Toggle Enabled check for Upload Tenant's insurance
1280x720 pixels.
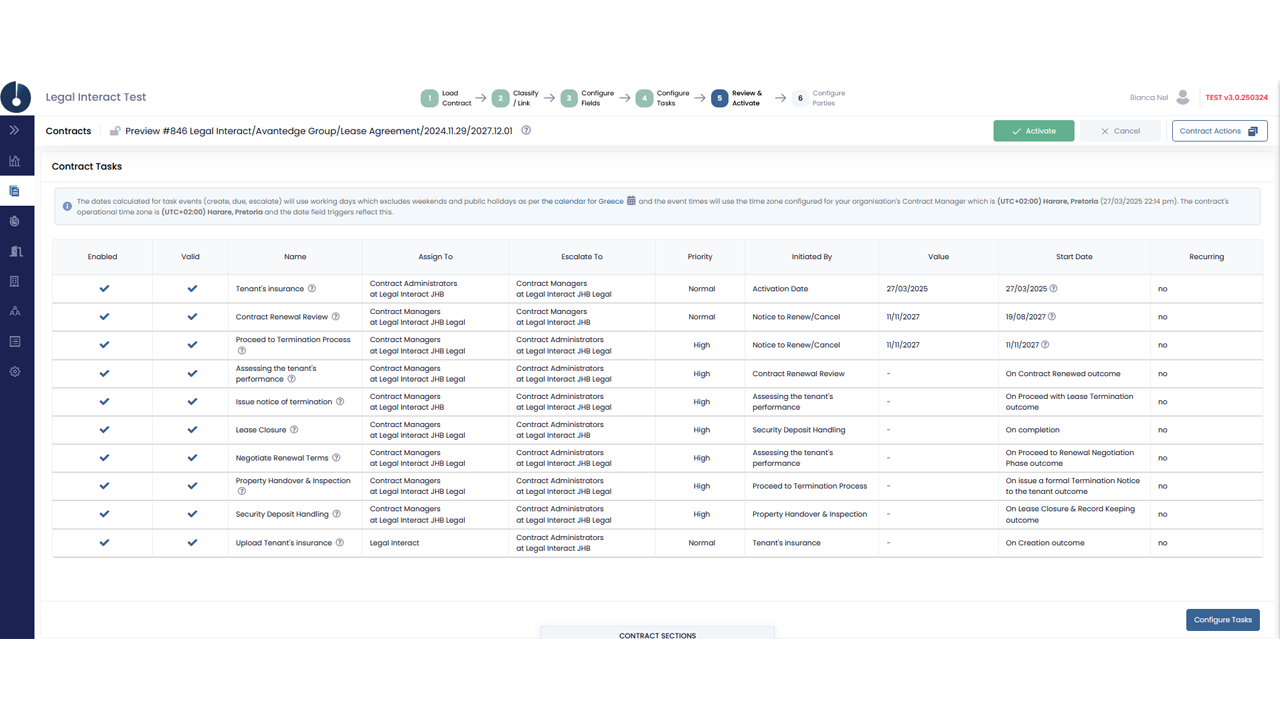[104, 543]
